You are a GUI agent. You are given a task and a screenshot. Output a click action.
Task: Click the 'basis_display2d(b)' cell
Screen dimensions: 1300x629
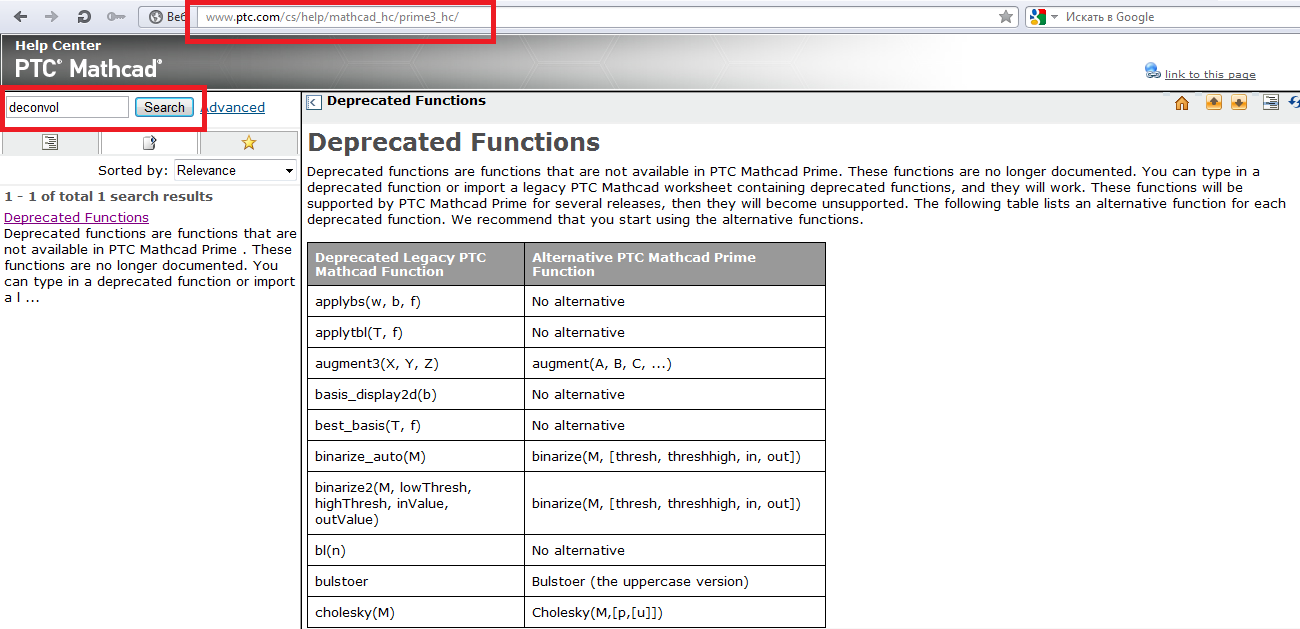416,394
